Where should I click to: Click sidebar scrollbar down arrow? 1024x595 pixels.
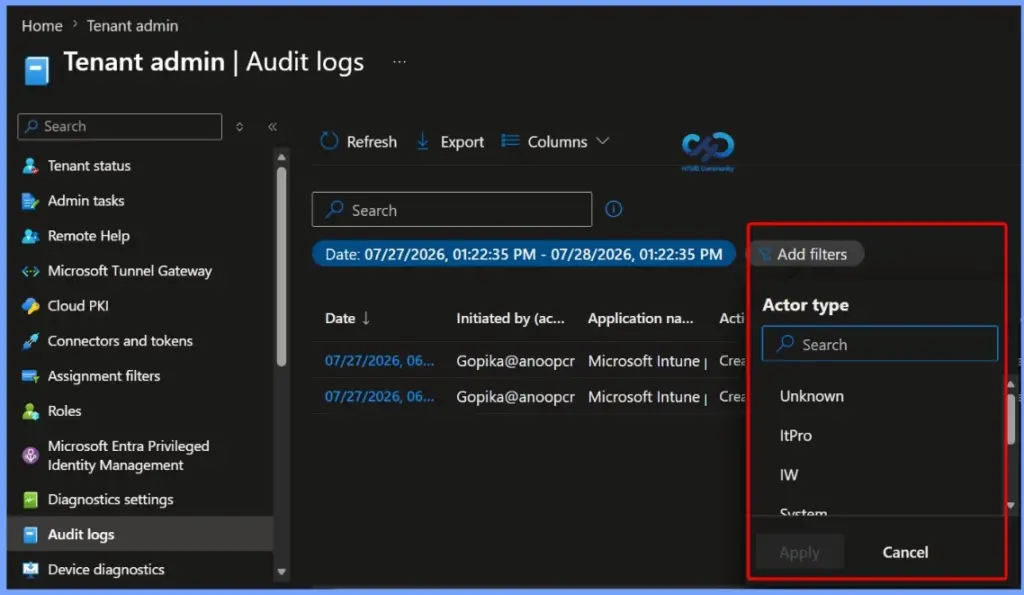coord(281,571)
